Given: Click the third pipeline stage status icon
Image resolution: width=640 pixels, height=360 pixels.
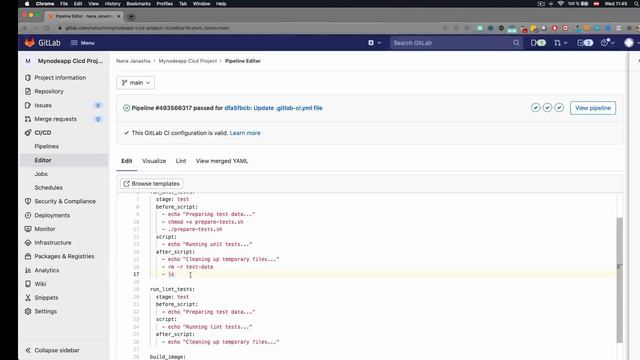Looking at the screenshot, I should pos(559,108).
